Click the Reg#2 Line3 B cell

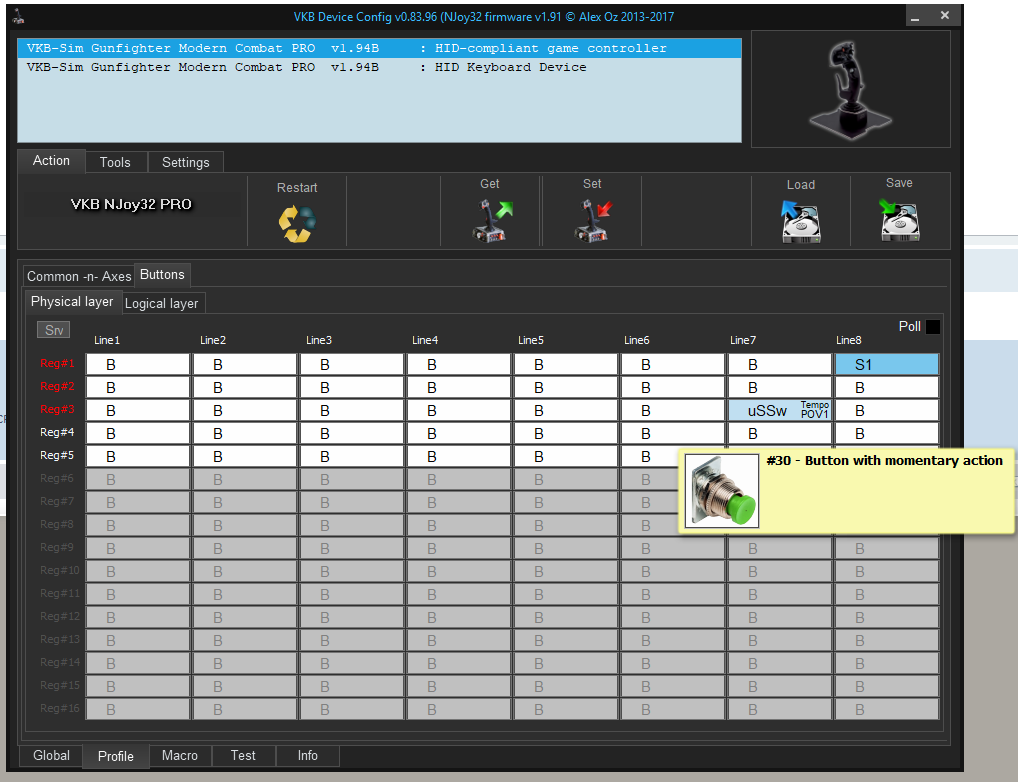(x=352, y=388)
